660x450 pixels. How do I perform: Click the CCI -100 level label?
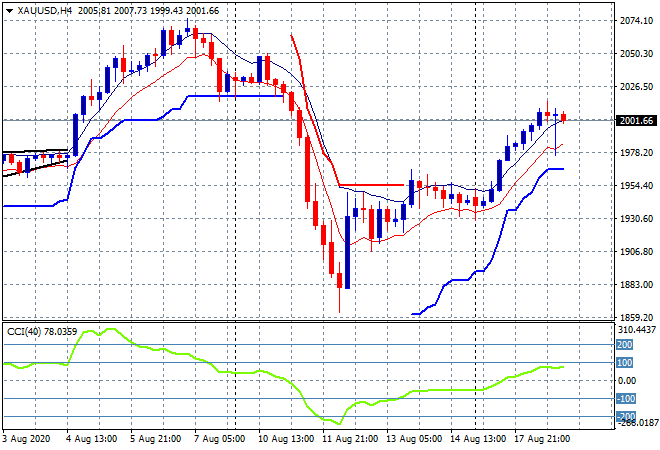click(625, 399)
